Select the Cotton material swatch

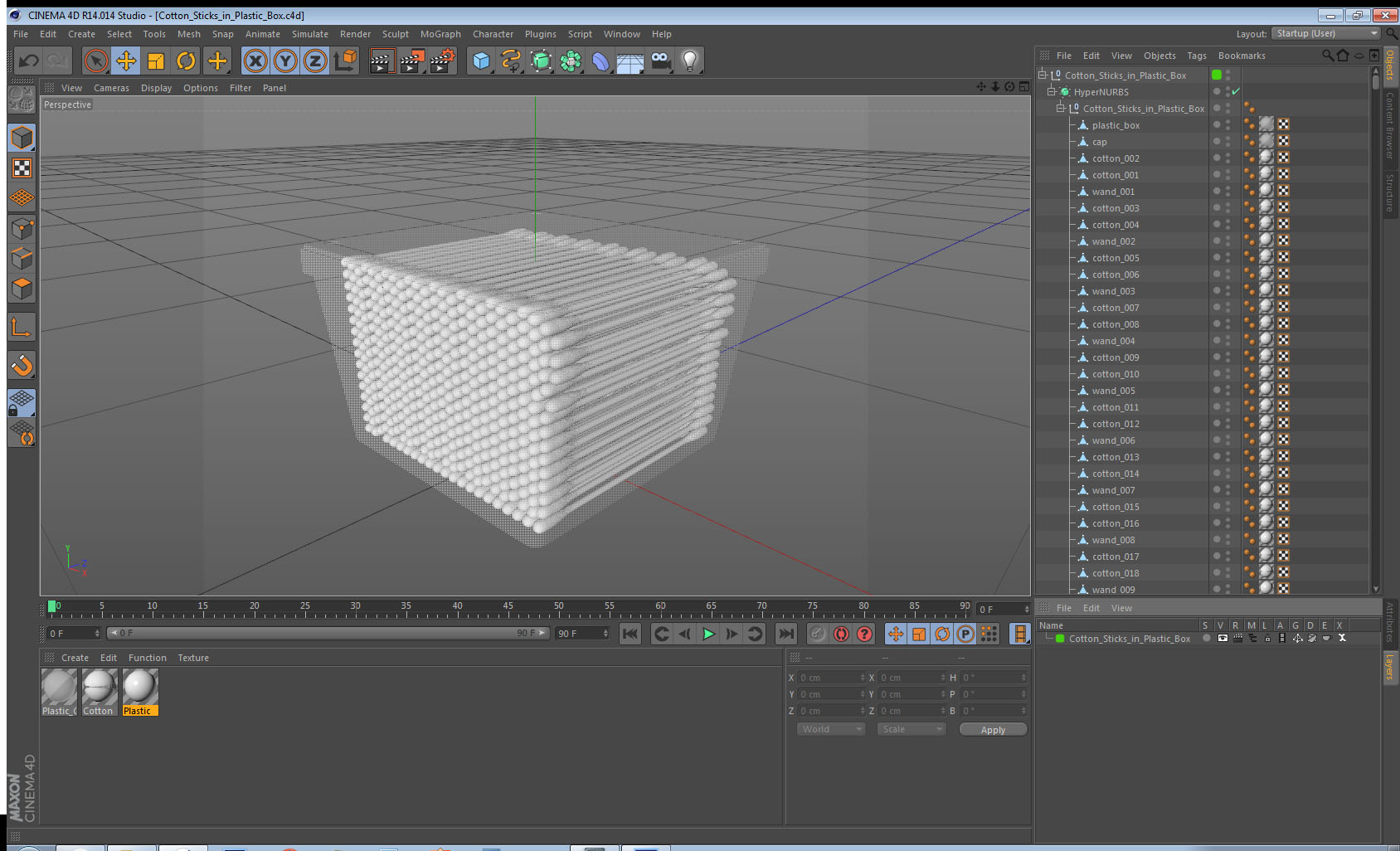tap(99, 692)
